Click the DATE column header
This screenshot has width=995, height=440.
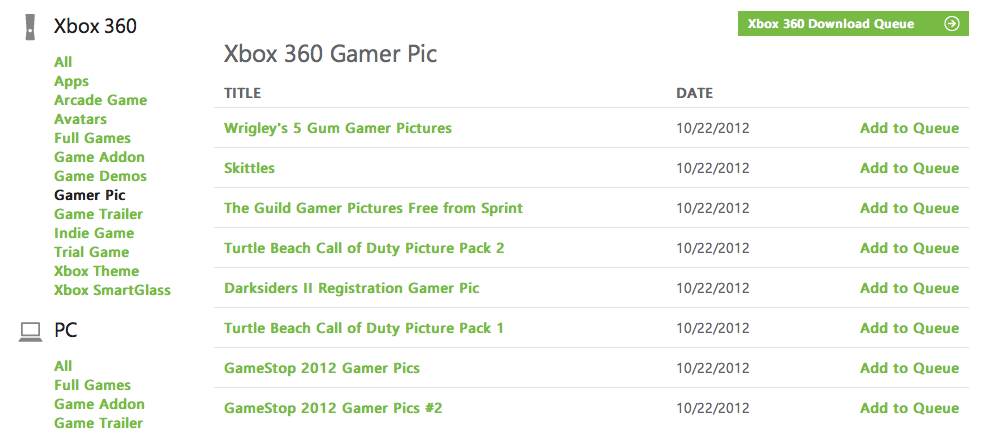pyautogui.click(x=694, y=93)
